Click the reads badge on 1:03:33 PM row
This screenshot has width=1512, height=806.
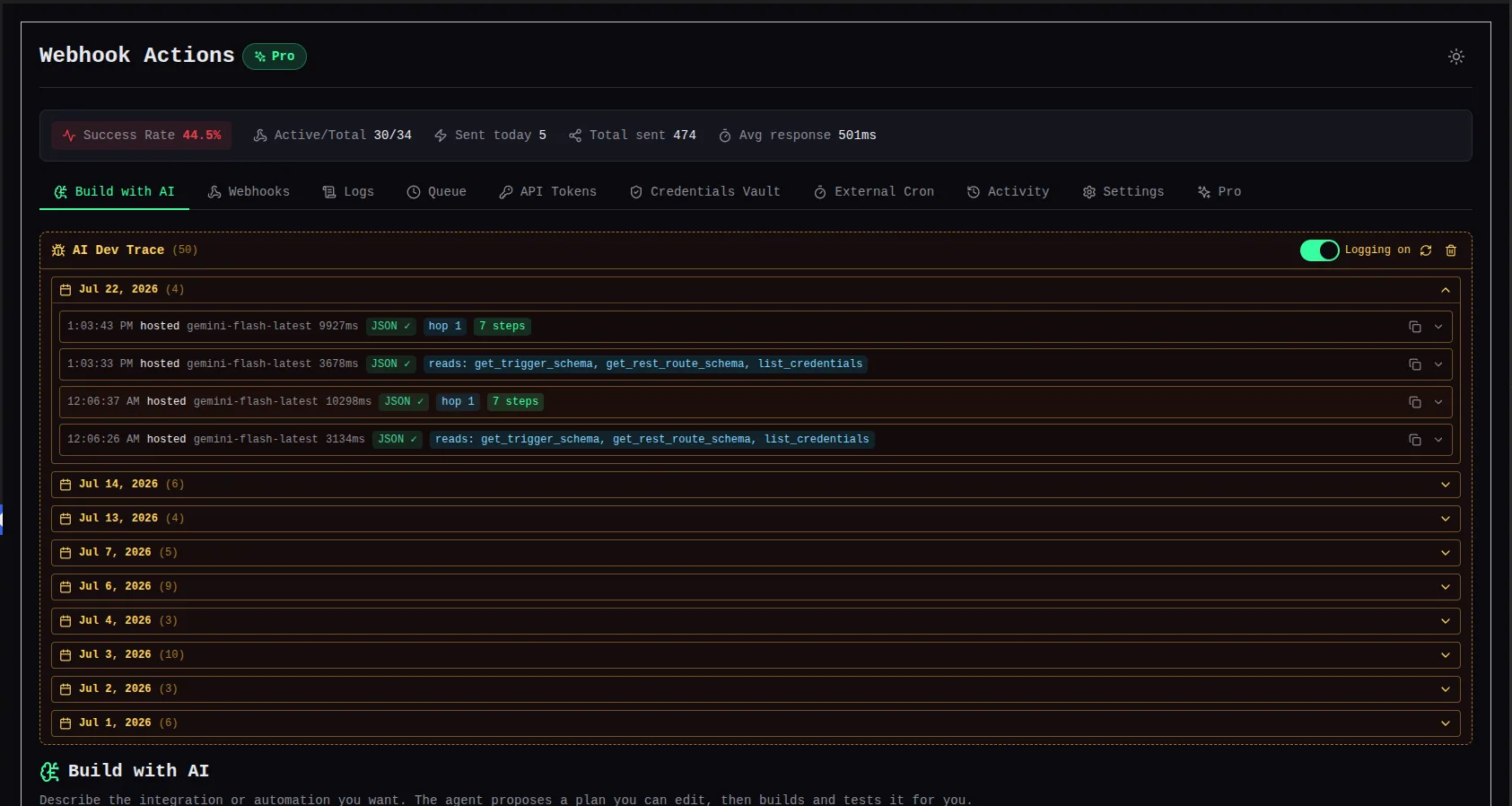coord(645,364)
